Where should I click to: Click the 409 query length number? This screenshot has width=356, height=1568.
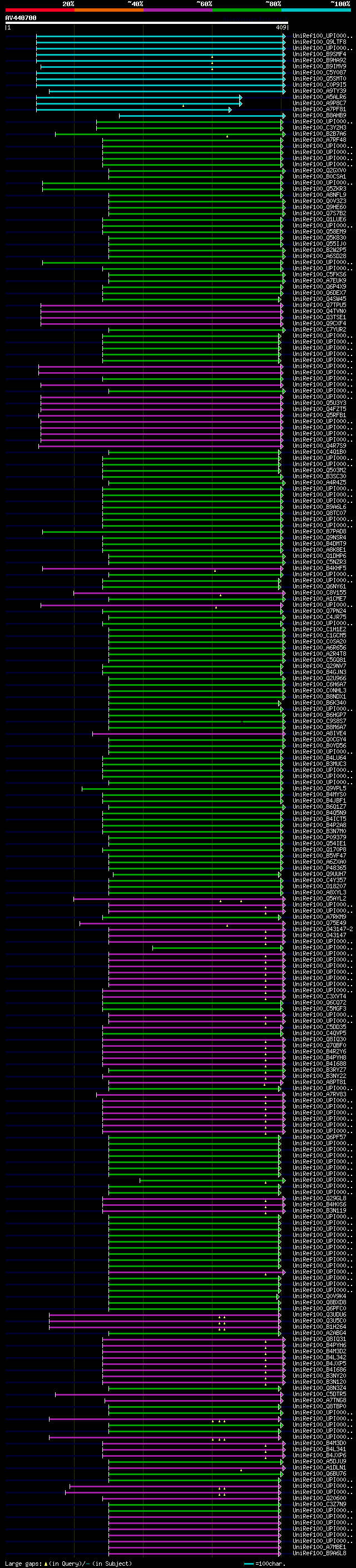pyautogui.click(x=281, y=27)
